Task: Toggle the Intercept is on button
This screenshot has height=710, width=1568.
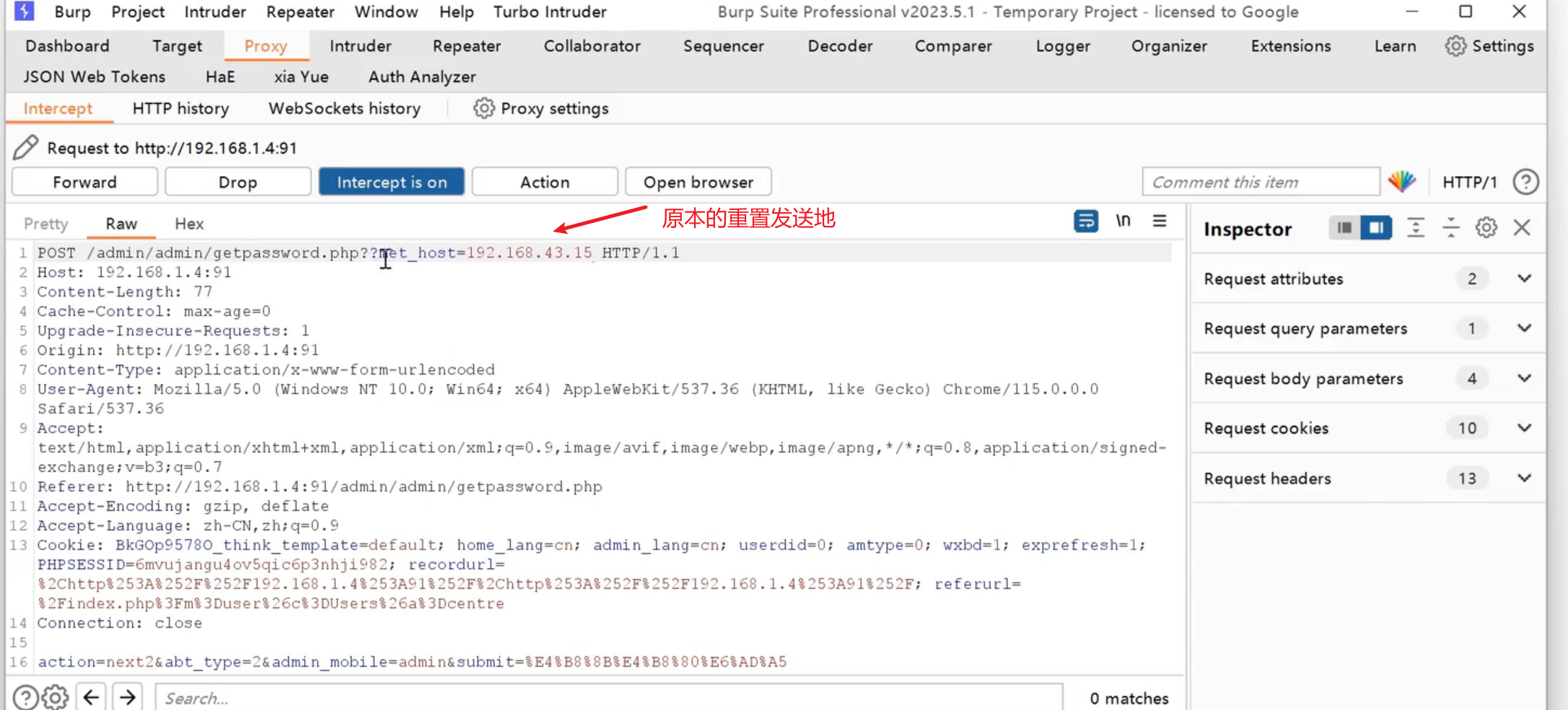Action: click(391, 182)
